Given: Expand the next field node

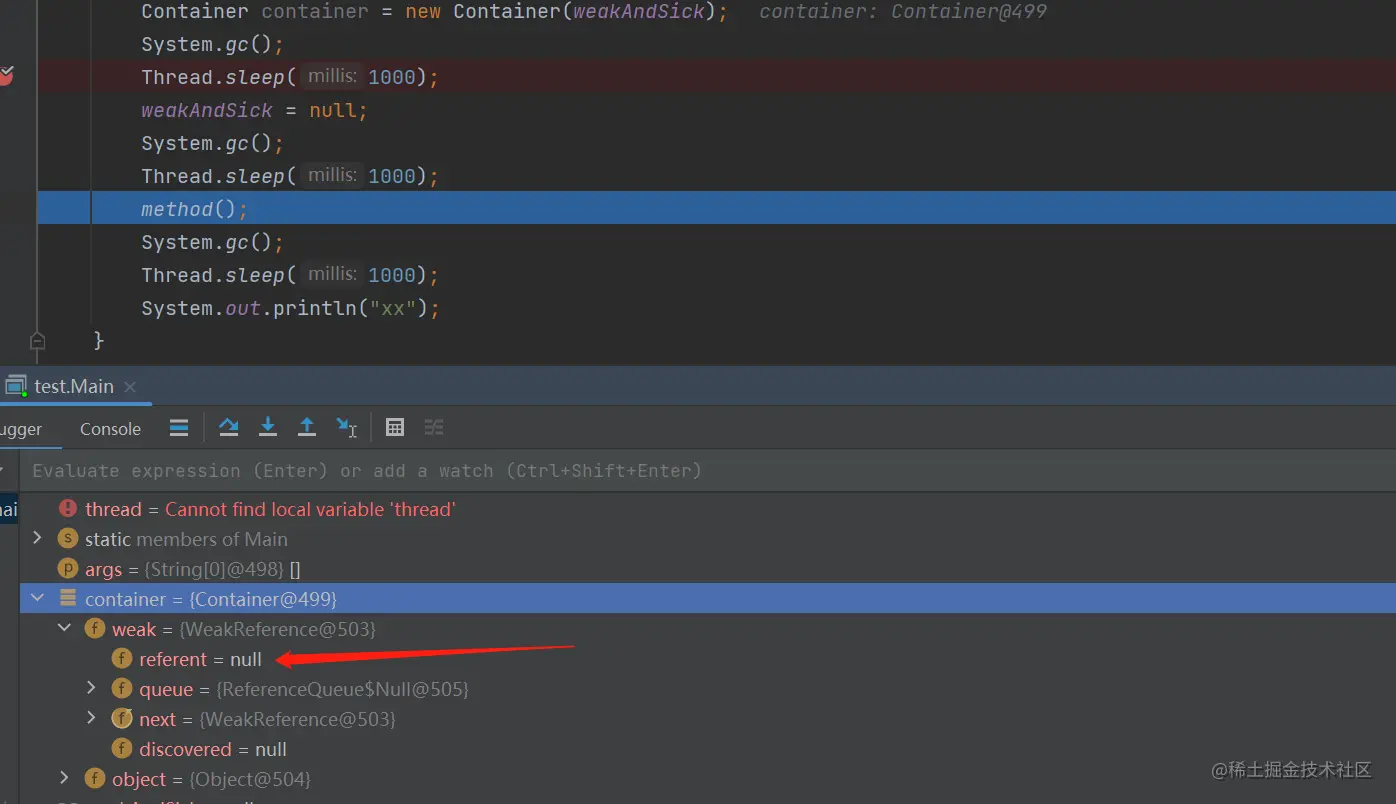Looking at the screenshot, I should 91,718.
